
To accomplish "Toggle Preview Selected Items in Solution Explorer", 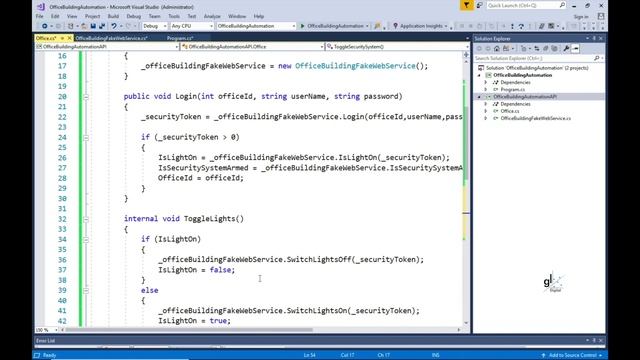I will tap(575, 49).
